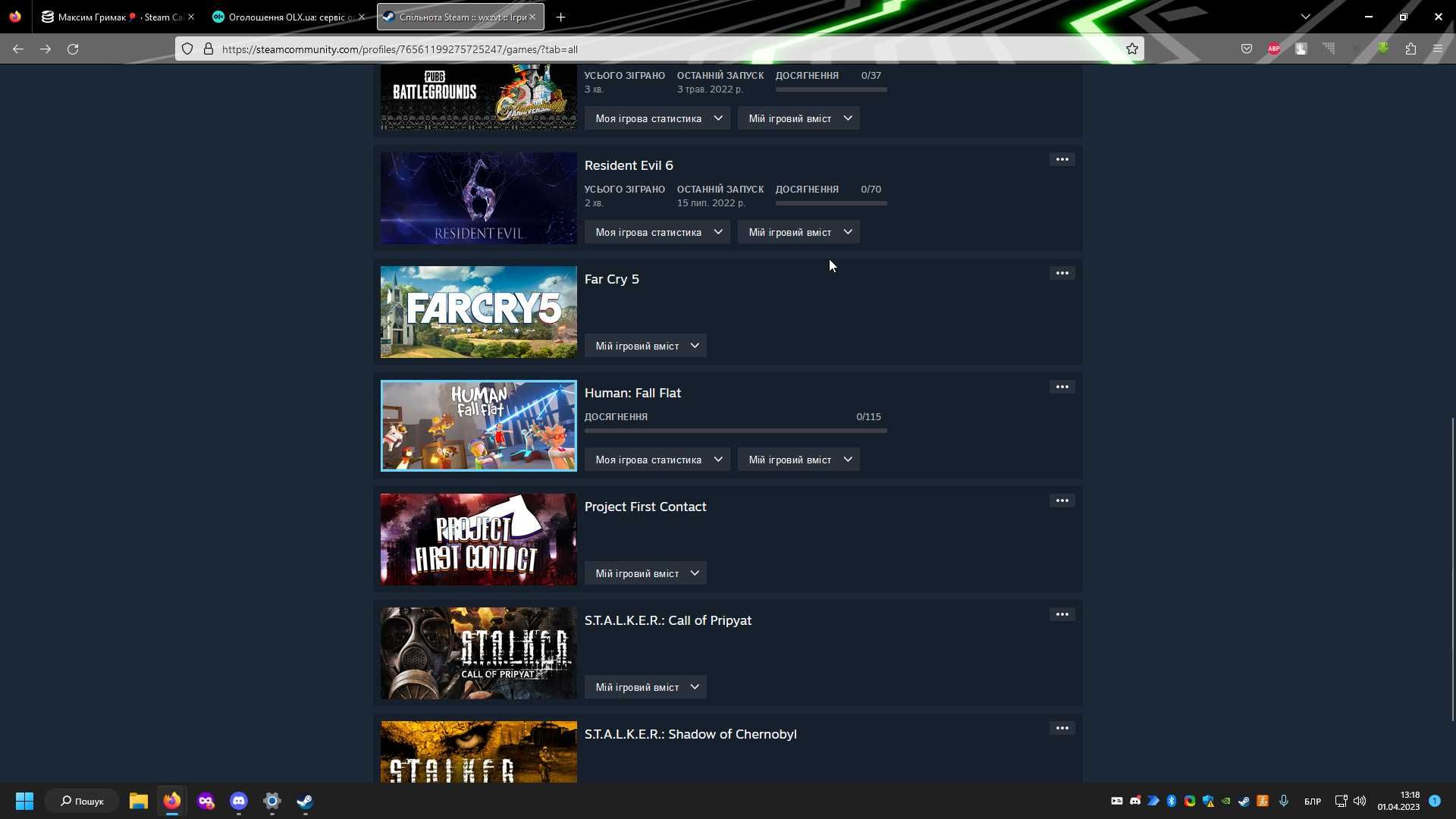This screenshot has width=1456, height=819.
Task: Expand Resident Evil 6 Мій ігровий вміст
Action: 799,232
